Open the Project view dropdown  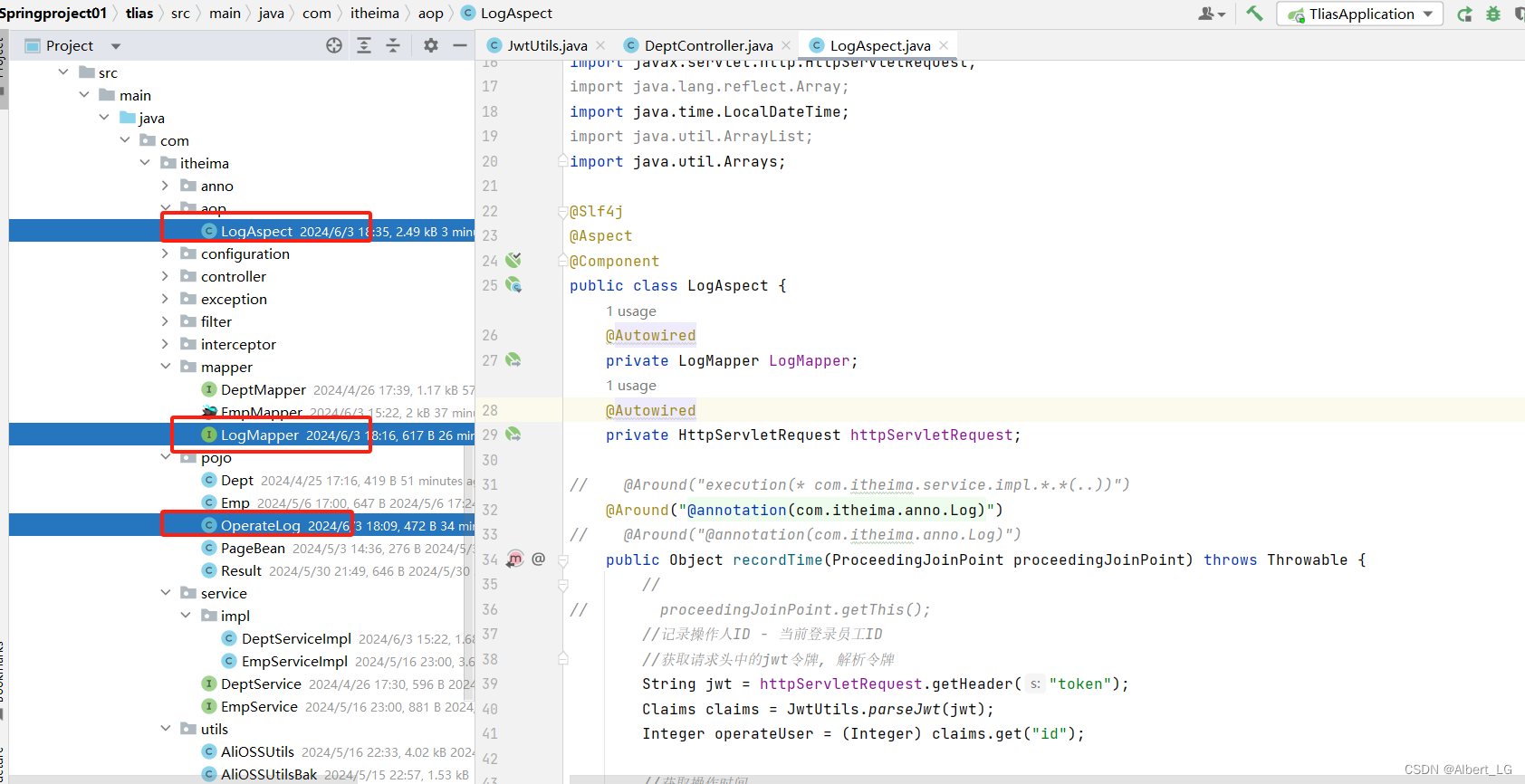click(115, 46)
